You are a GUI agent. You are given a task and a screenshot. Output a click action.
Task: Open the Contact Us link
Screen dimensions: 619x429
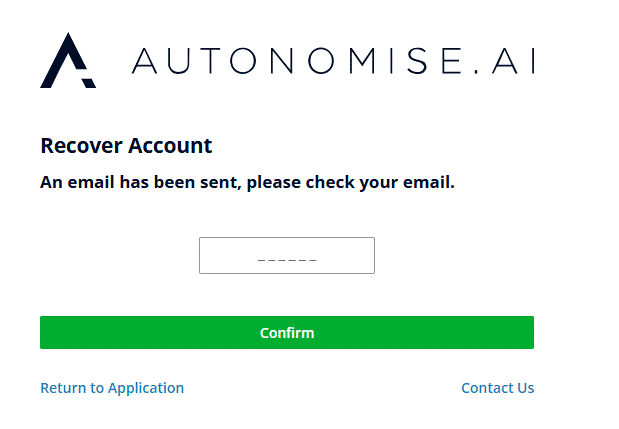[x=498, y=388]
